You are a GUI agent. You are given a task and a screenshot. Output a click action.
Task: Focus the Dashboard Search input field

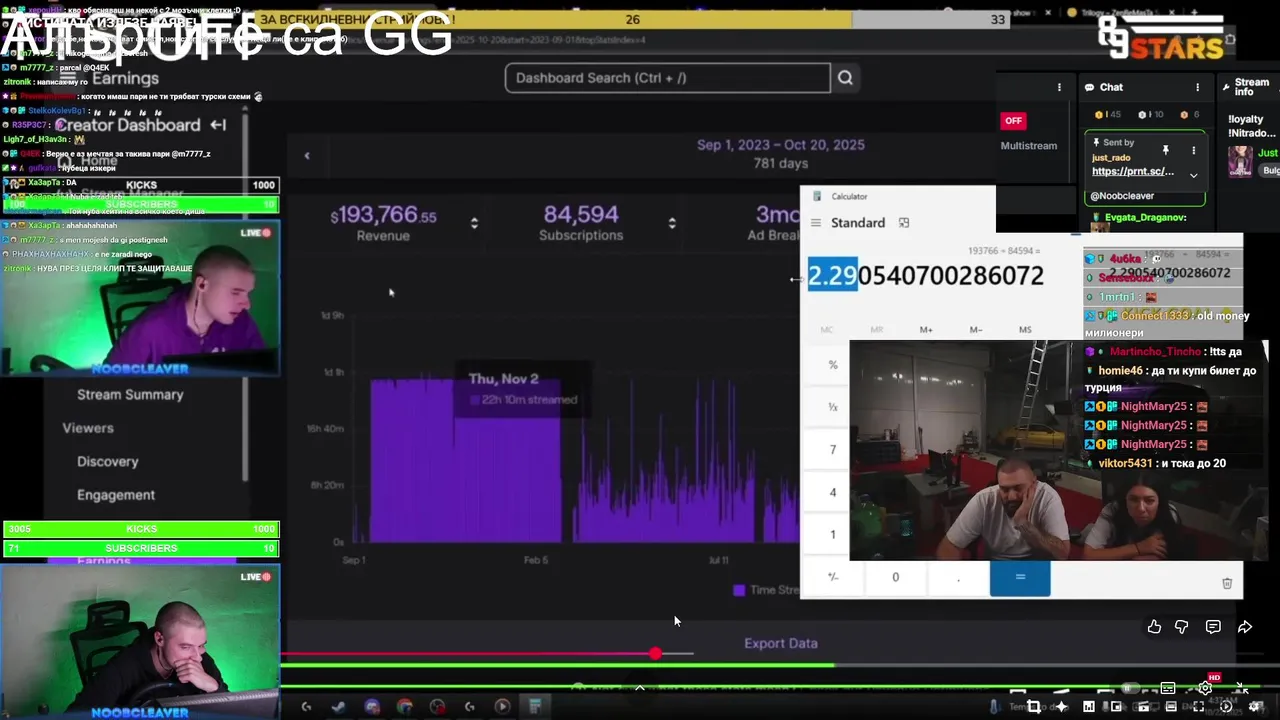tap(667, 78)
